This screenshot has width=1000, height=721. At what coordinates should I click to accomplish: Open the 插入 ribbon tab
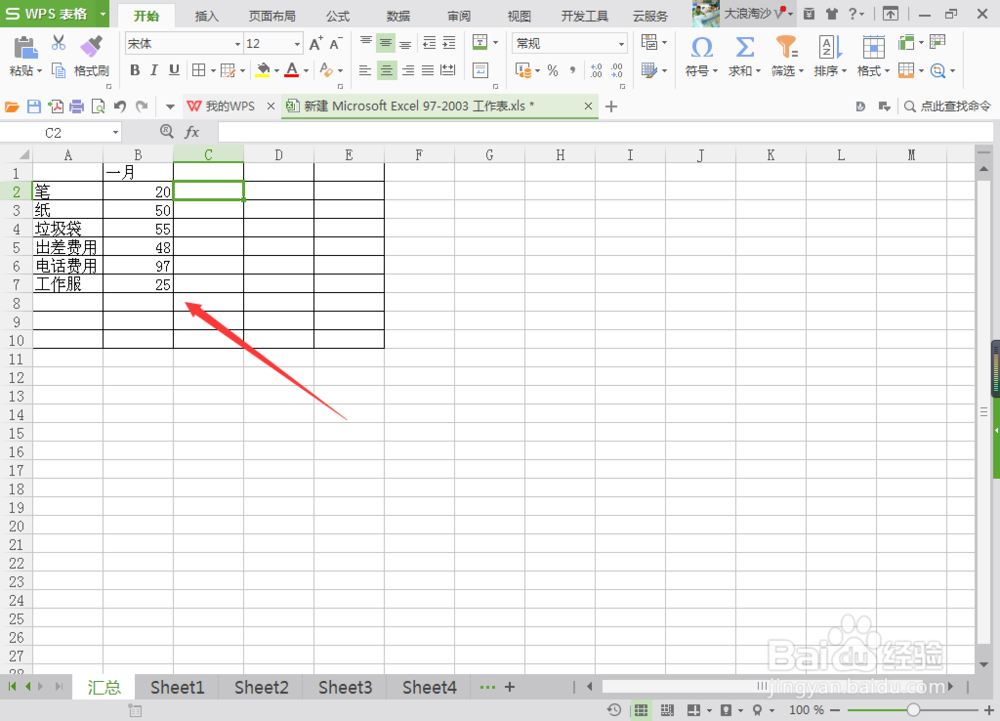pyautogui.click(x=206, y=16)
